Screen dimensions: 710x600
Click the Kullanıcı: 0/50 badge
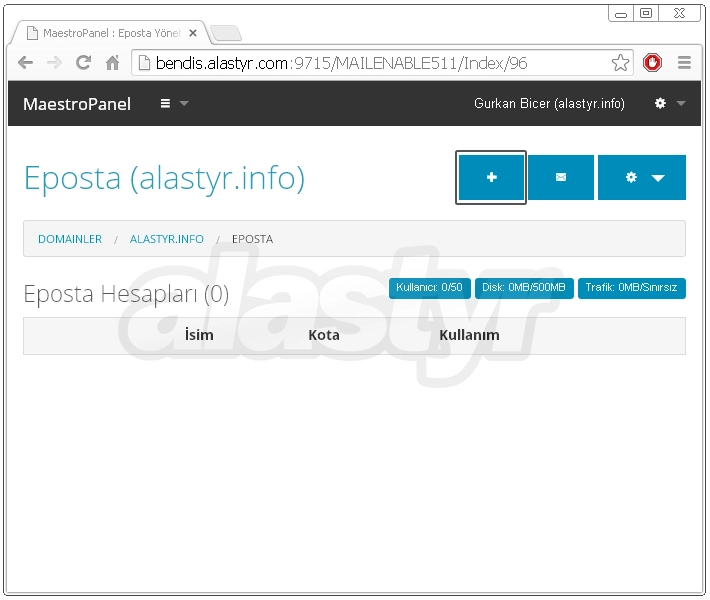tap(429, 288)
